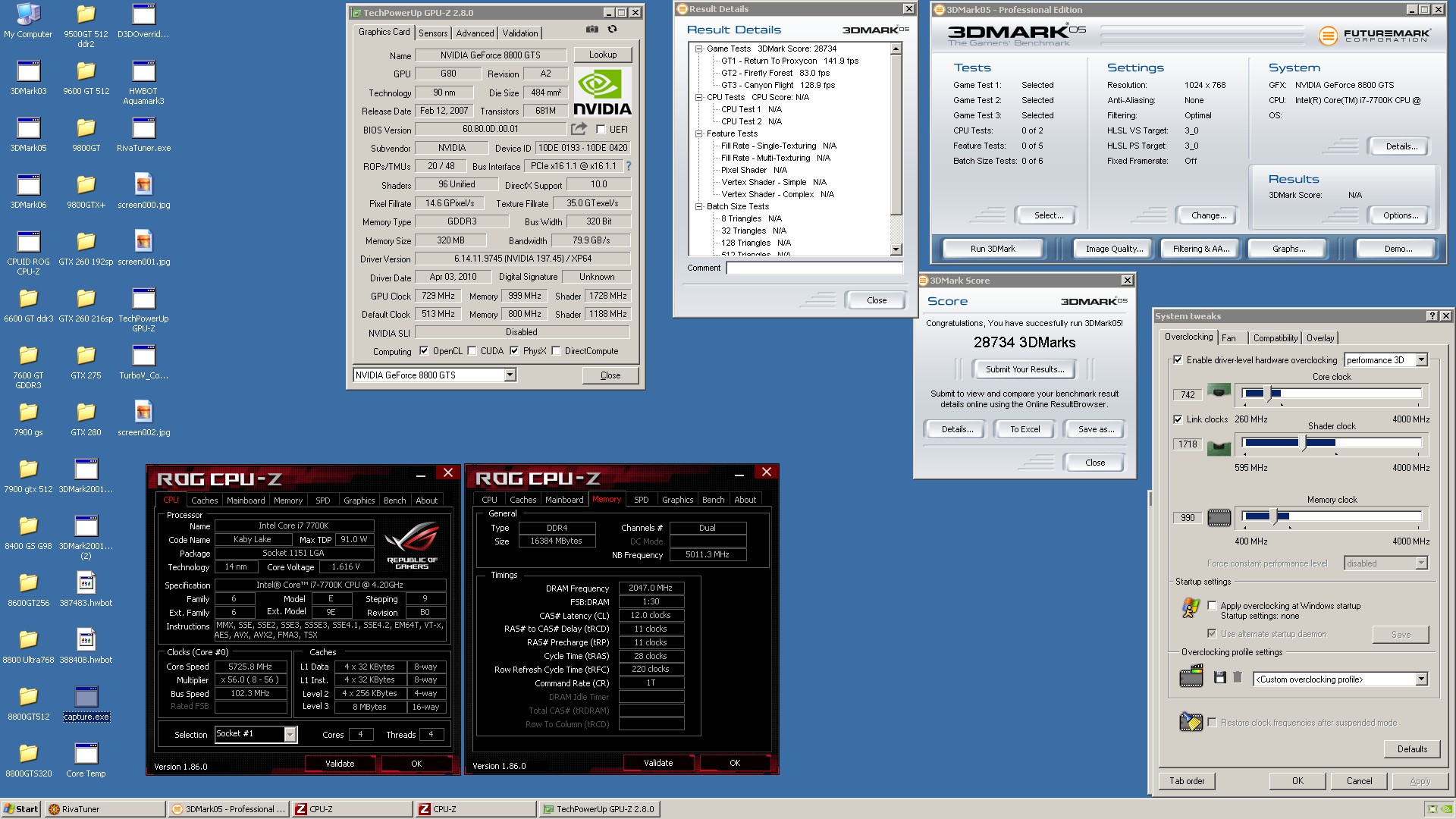Open My Computer desktop icon
Screen dimensions: 1456x819
point(28,21)
